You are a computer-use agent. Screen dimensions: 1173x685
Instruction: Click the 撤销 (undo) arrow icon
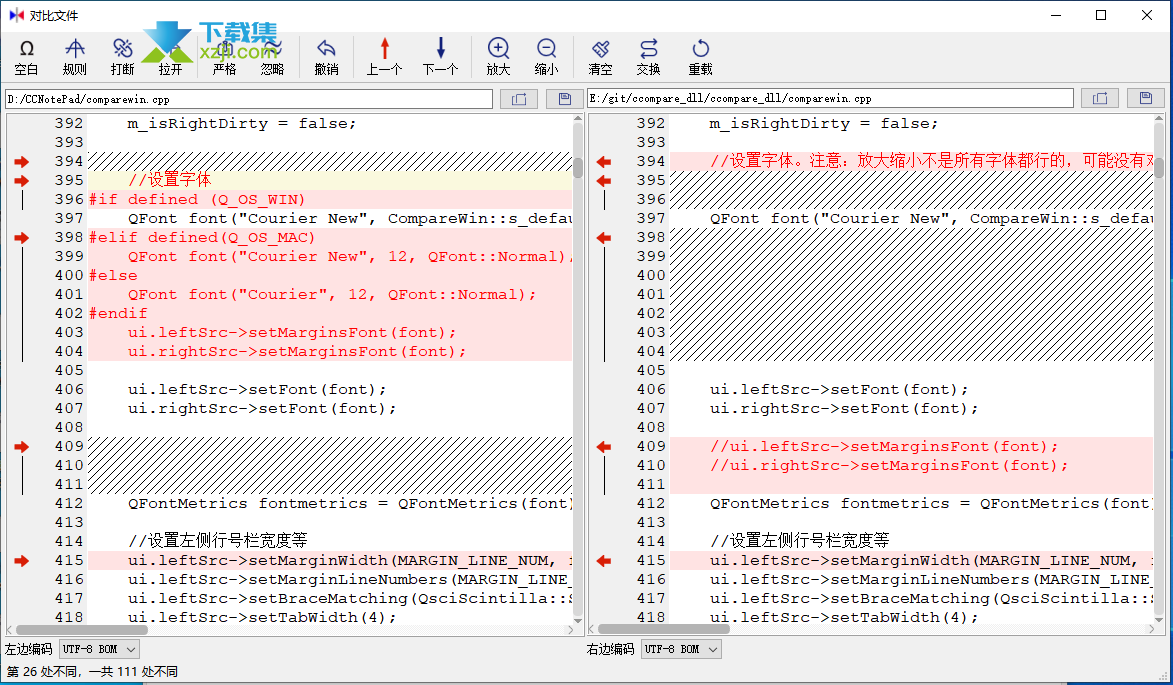point(326,56)
